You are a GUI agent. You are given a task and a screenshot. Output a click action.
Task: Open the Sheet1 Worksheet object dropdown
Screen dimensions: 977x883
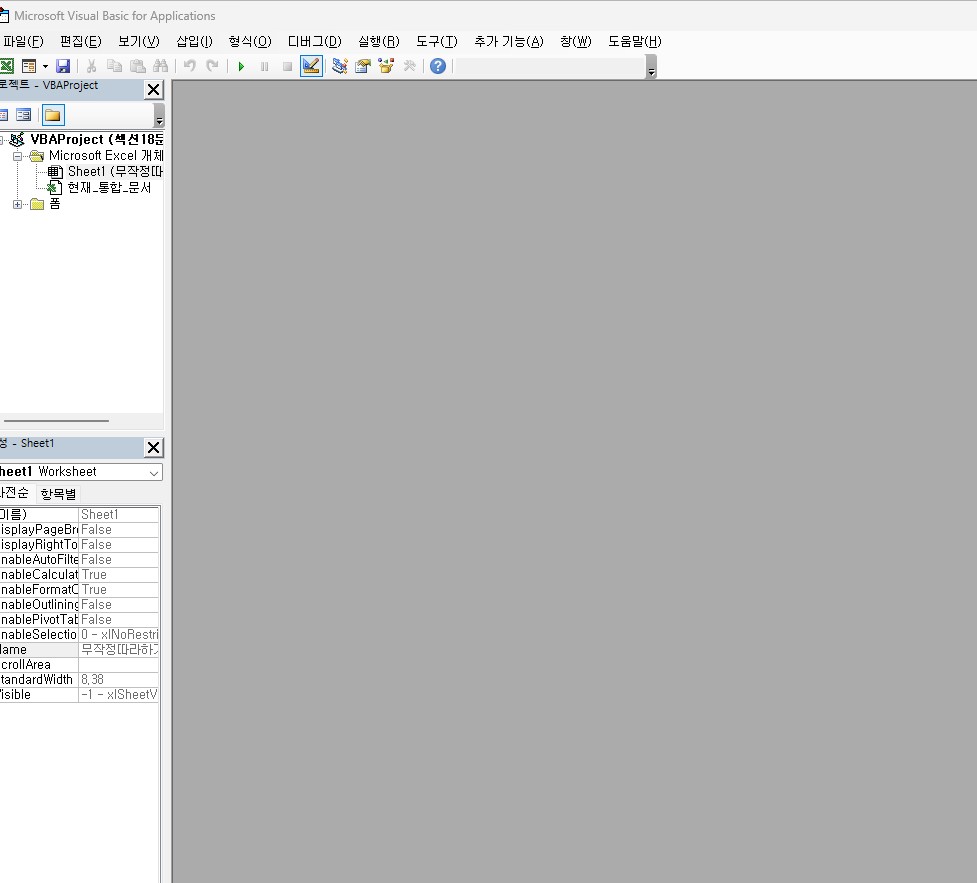click(x=153, y=472)
